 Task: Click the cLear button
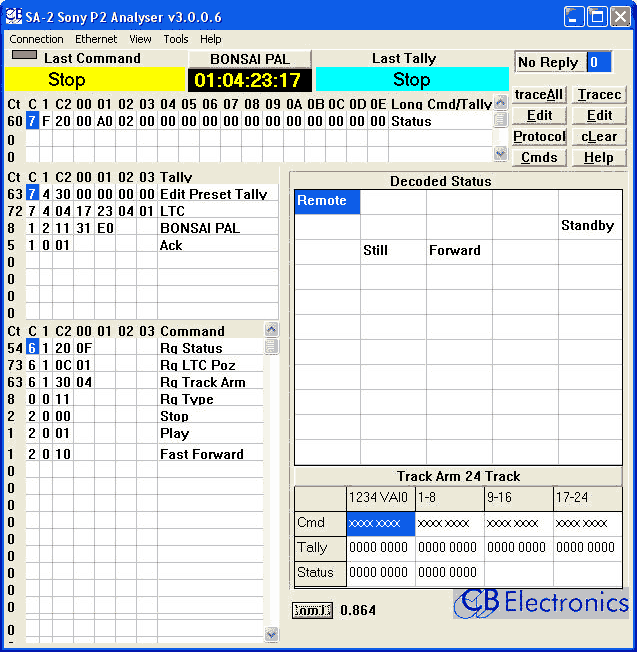click(x=599, y=137)
